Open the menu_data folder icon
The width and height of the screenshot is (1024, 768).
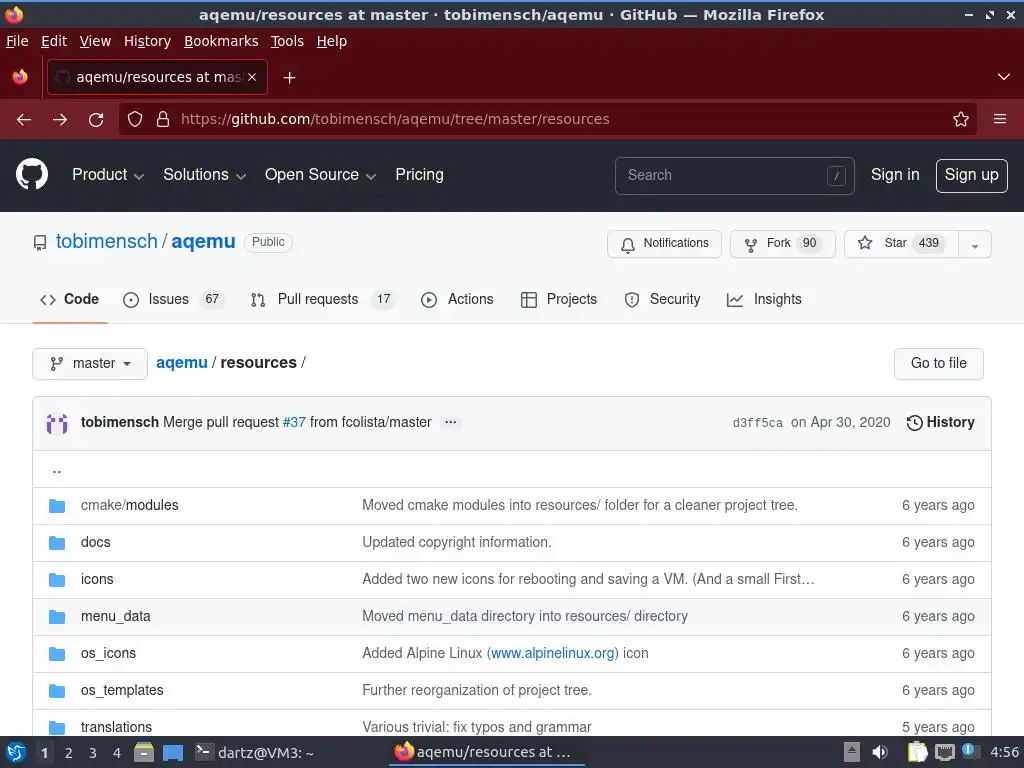tap(57, 616)
